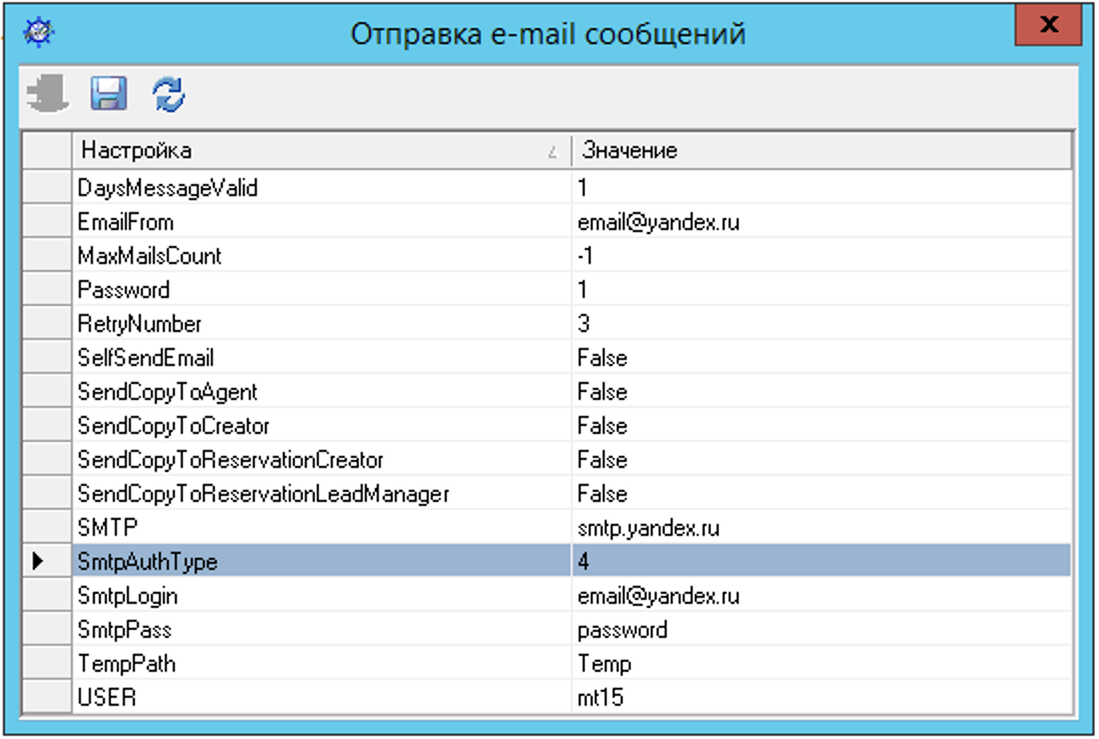Select the SendCopyToAgent False value cell

click(x=820, y=392)
